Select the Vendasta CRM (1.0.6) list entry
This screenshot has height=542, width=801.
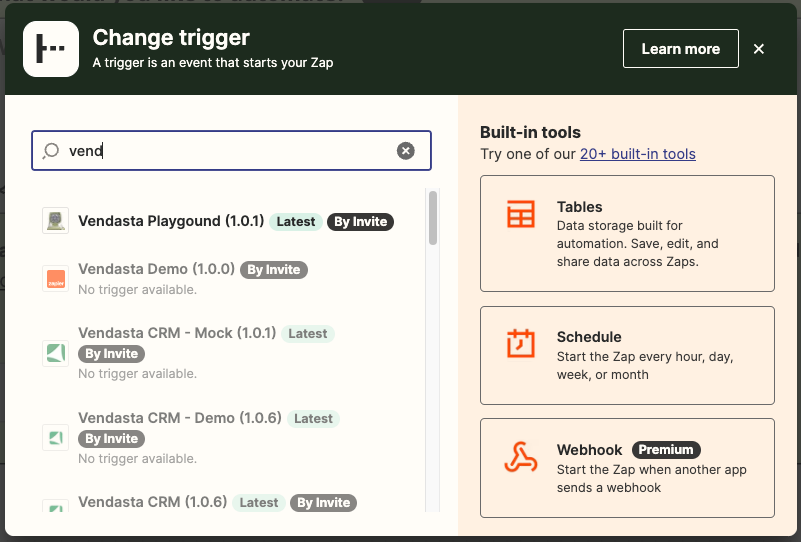(153, 502)
